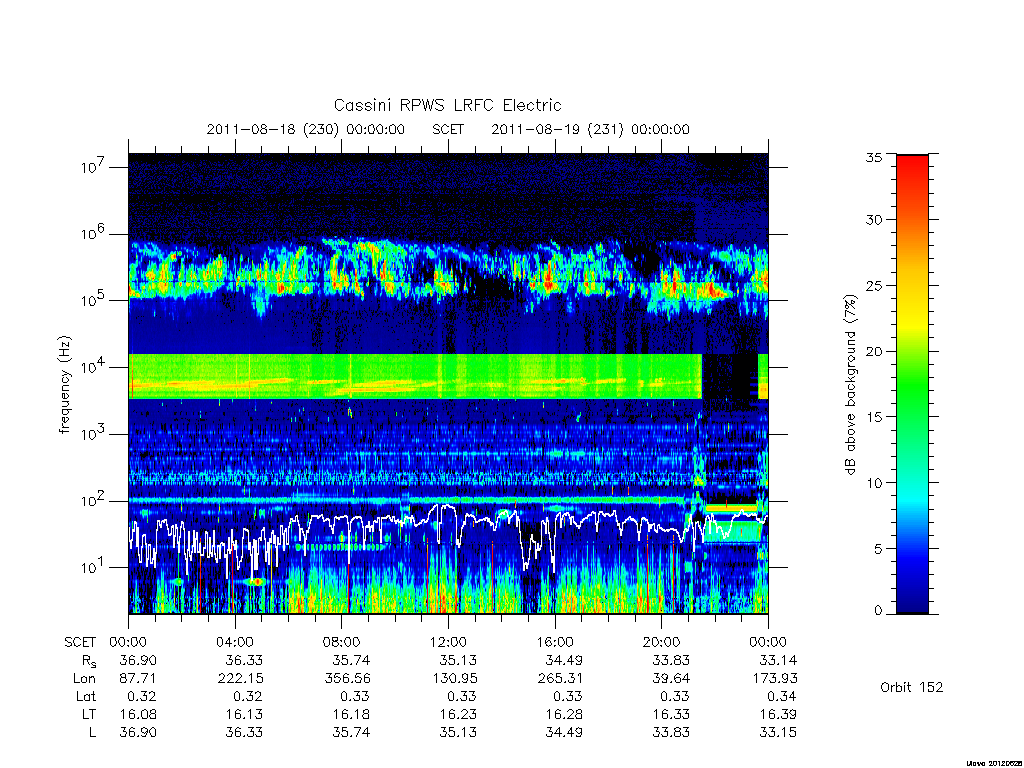Click the L value 33.15
The height and width of the screenshot is (768, 1024).
click(x=778, y=732)
